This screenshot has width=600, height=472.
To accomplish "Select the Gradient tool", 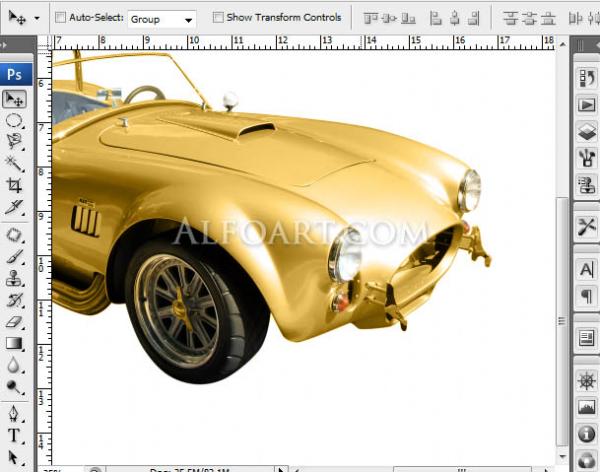I will (x=15, y=344).
